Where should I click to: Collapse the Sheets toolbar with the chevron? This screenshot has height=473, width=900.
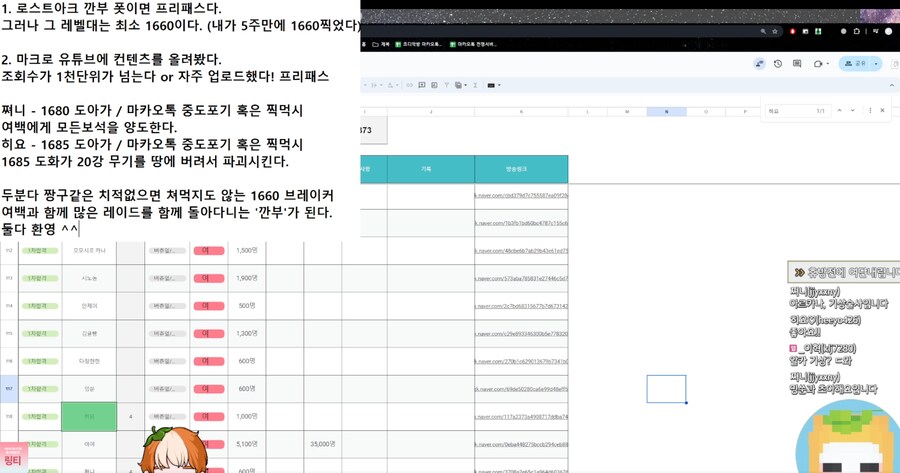pos(891,85)
